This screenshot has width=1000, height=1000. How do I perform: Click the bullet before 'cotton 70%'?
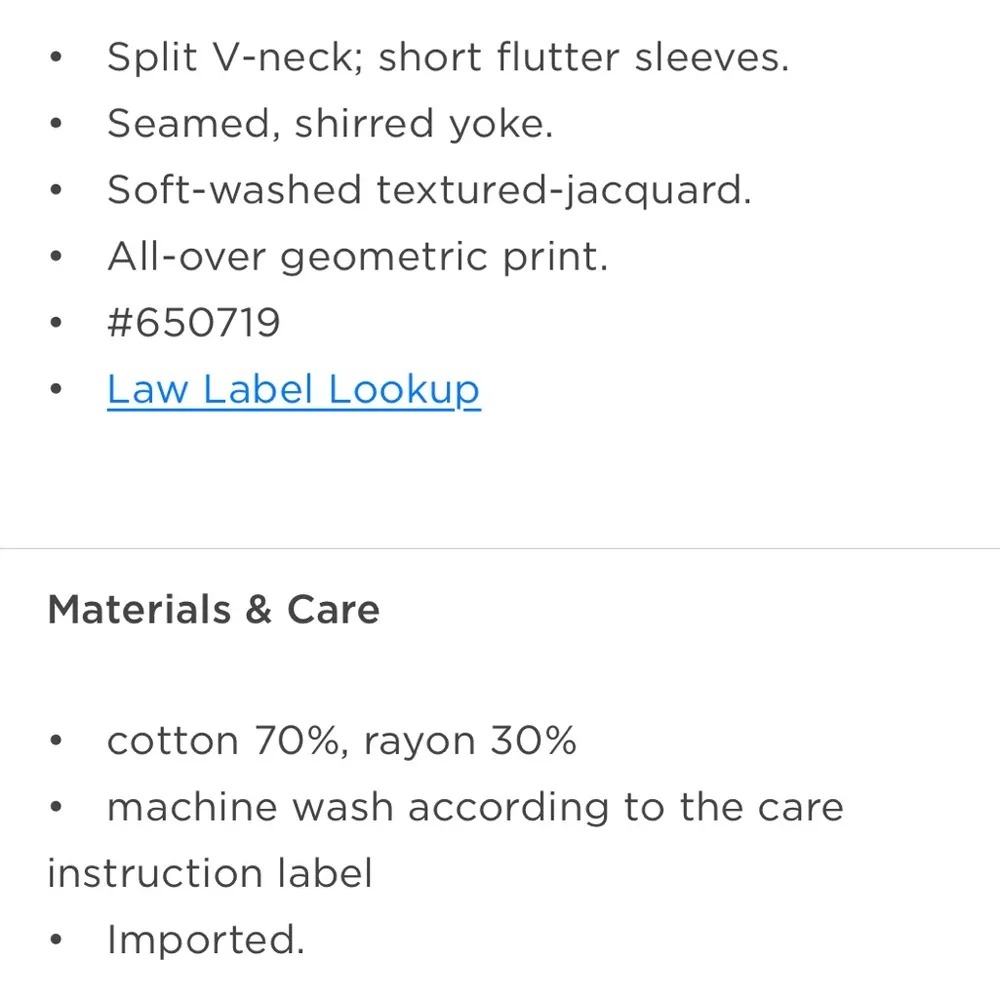click(56, 742)
